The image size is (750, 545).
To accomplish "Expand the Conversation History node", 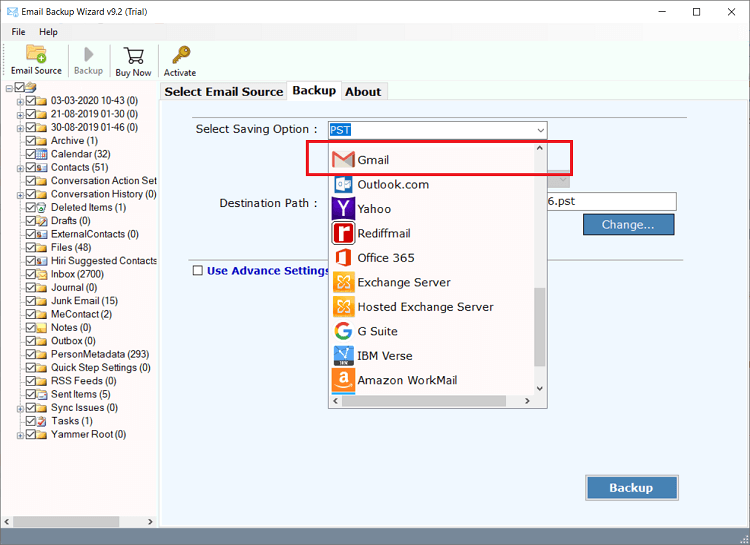I will tap(20, 195).
